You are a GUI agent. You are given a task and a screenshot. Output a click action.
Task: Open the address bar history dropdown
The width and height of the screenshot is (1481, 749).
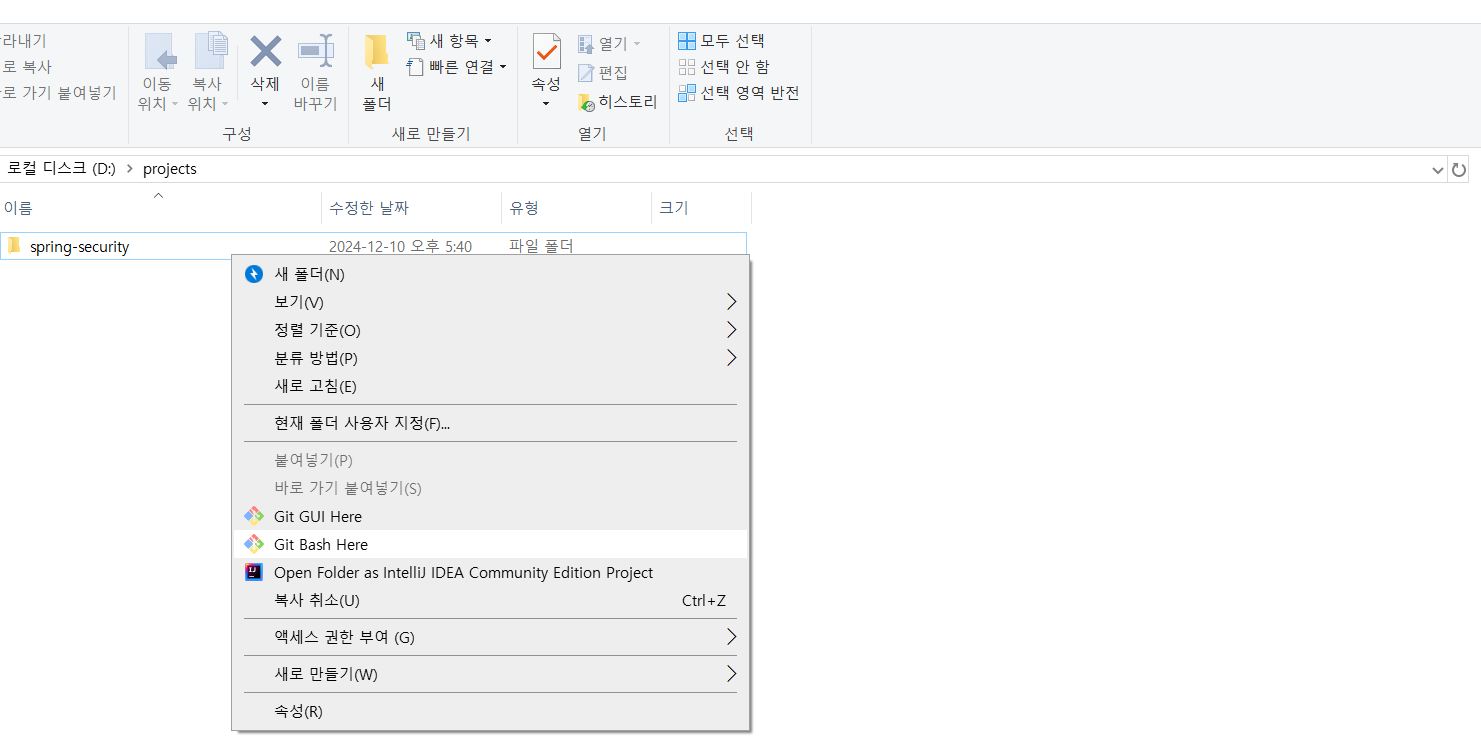(x=1438, y=170)
